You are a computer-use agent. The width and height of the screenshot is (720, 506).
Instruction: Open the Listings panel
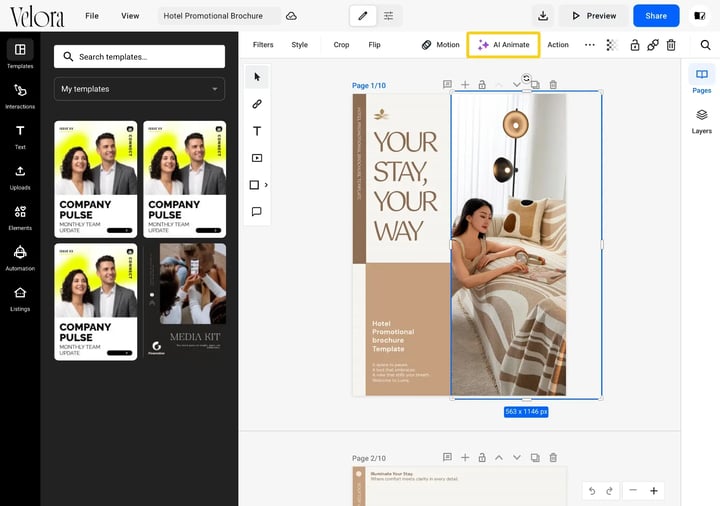point(20,298)
